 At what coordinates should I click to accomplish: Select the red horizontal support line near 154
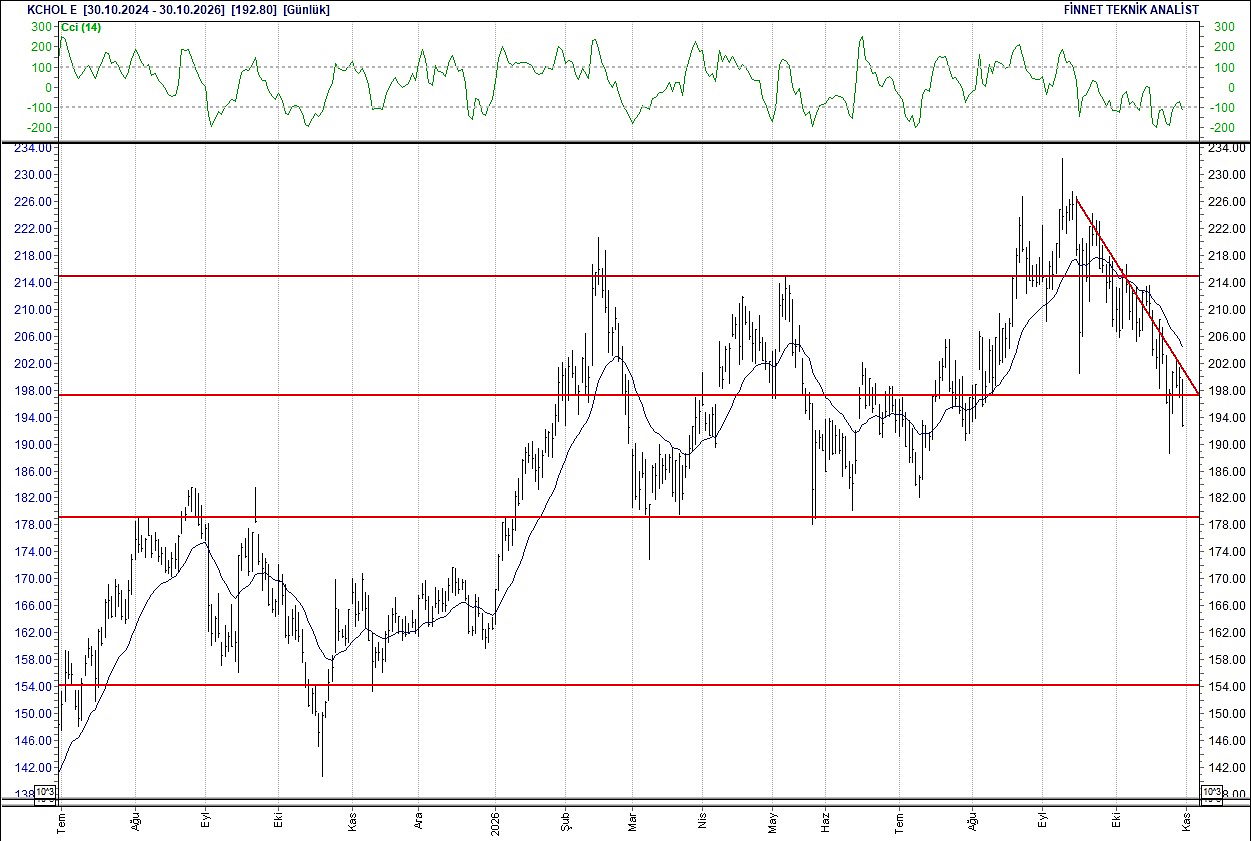tap(628, 685)
